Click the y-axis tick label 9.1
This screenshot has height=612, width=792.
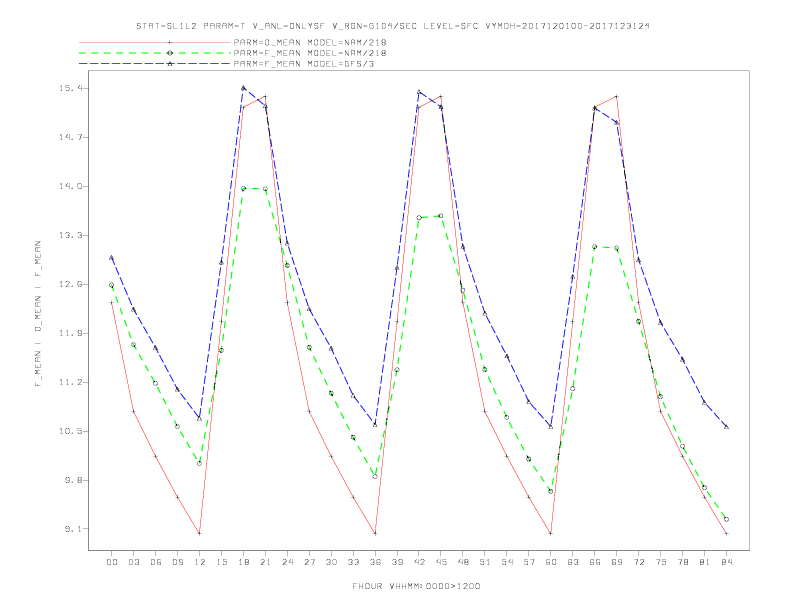[73, 529]
